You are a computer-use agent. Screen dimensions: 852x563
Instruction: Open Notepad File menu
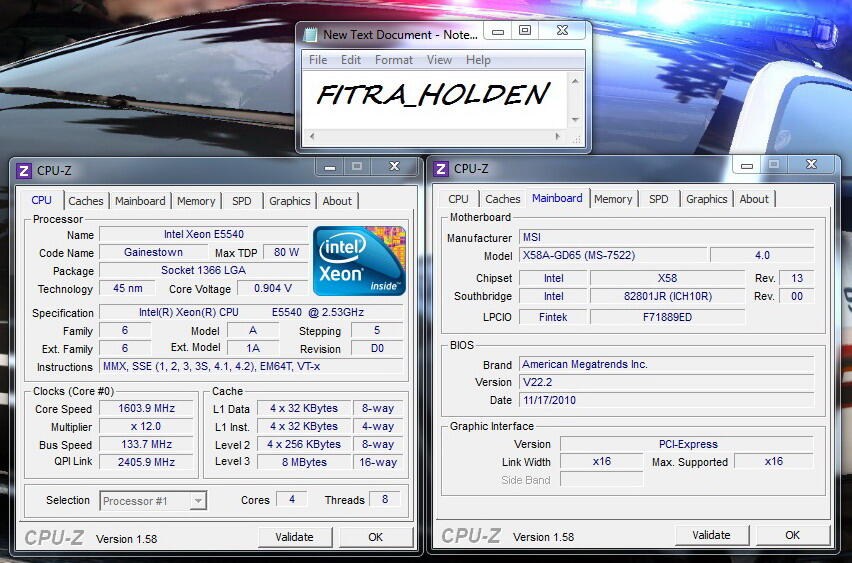(x=318, y=60)
